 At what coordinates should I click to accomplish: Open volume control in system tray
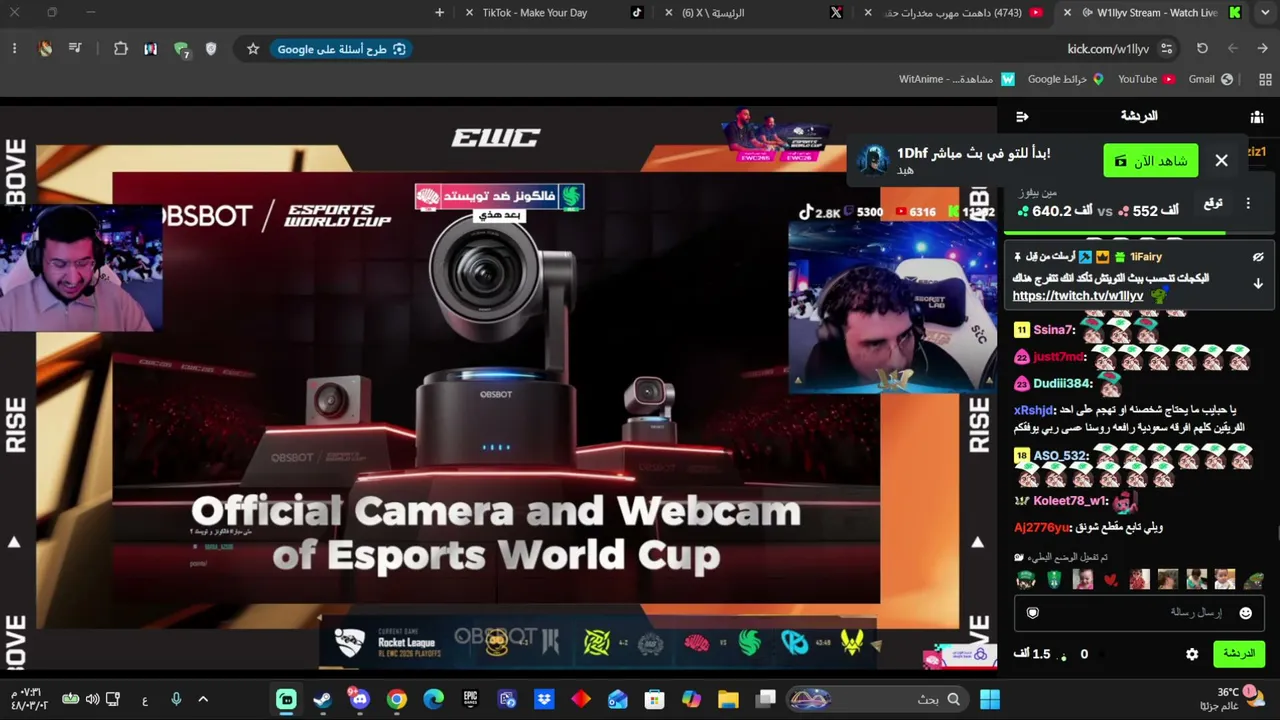click(92, 699)
